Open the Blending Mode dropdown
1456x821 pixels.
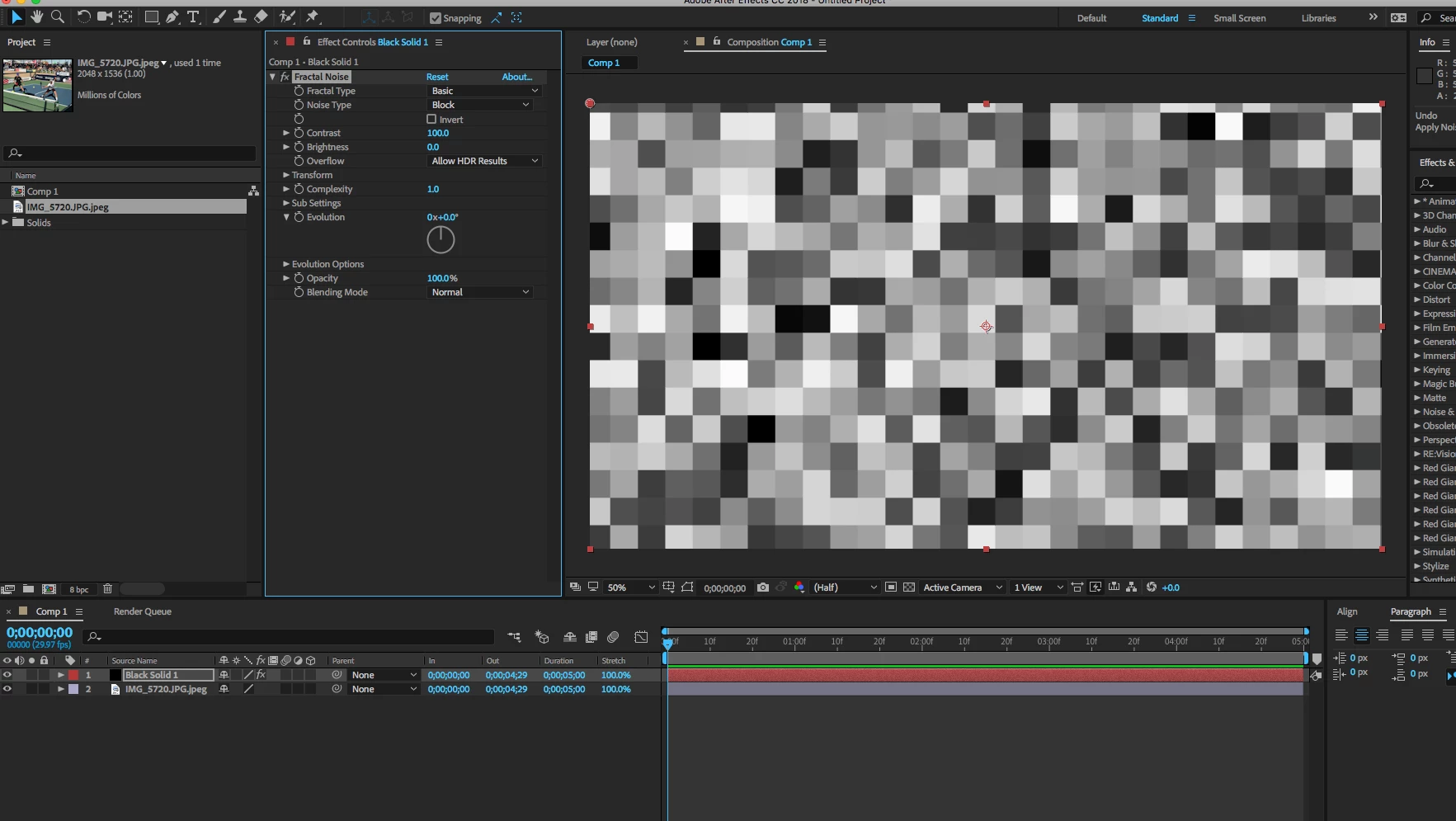click(479, 292)
